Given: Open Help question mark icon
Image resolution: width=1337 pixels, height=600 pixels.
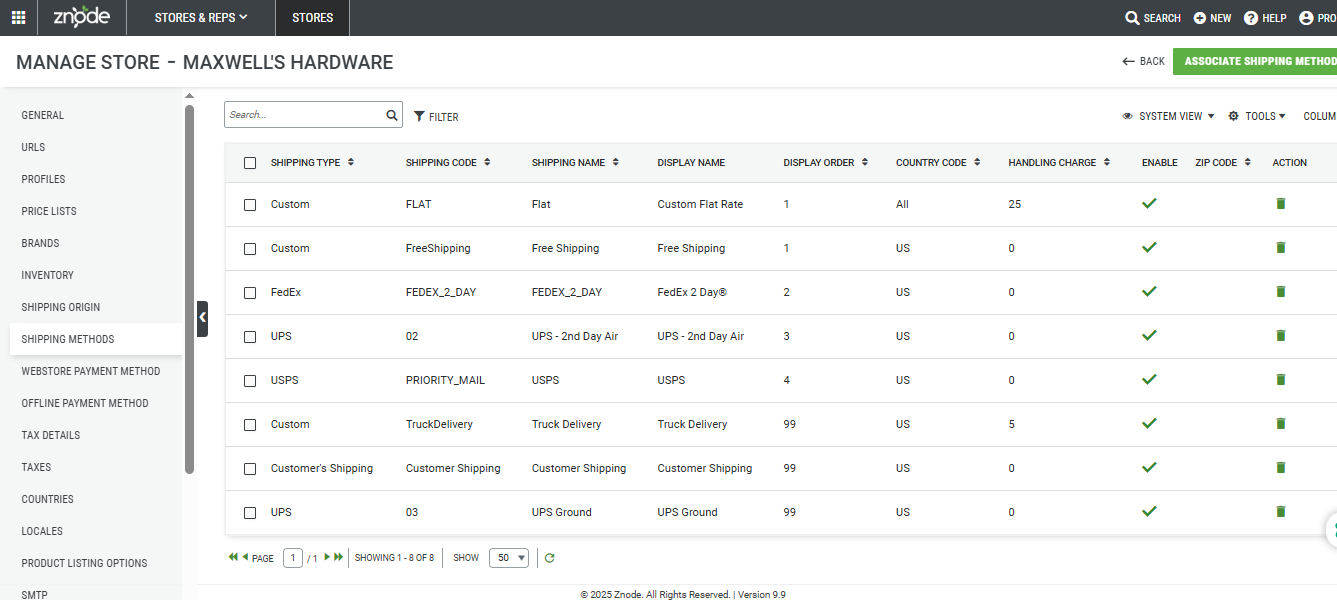Looking at the screenshot, I should pyautogui.click(x=1251, y=18).
